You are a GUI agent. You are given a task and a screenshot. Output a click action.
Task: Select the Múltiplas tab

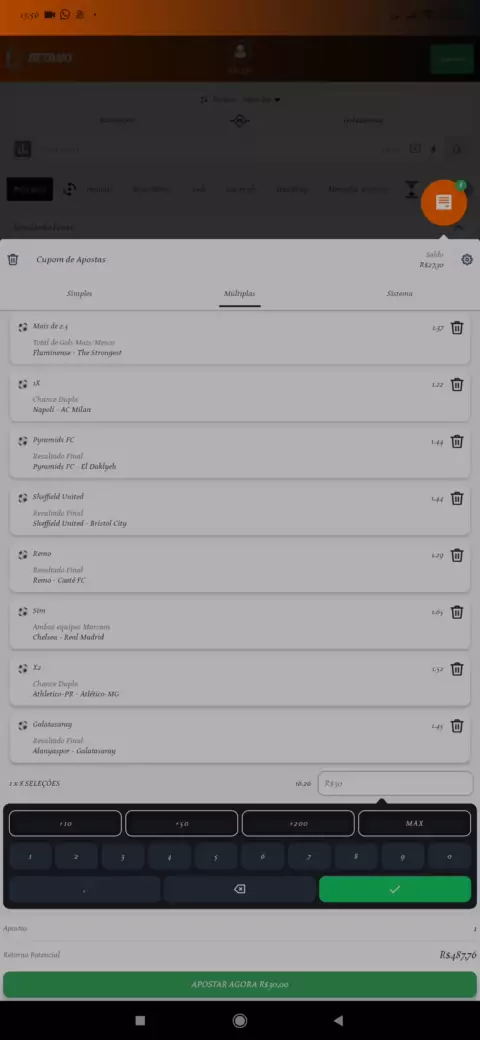tap(239, 293)
